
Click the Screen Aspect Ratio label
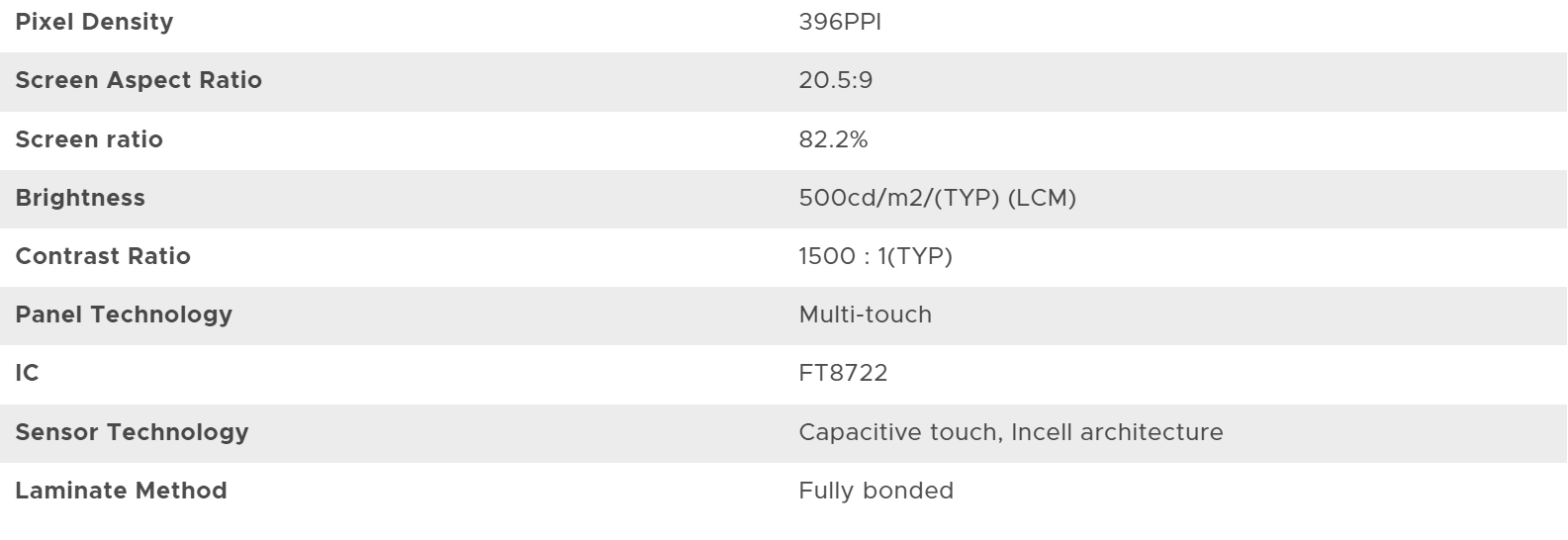point(138,80)
